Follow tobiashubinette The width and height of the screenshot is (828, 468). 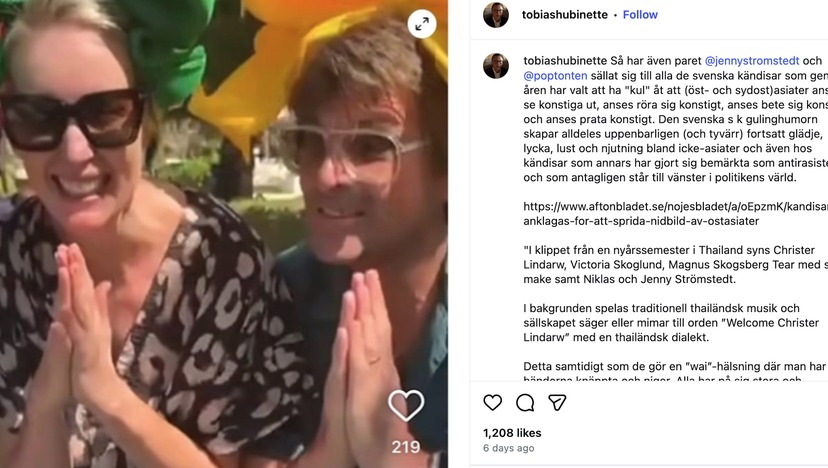pyautogui.click(x=640, y=15)
